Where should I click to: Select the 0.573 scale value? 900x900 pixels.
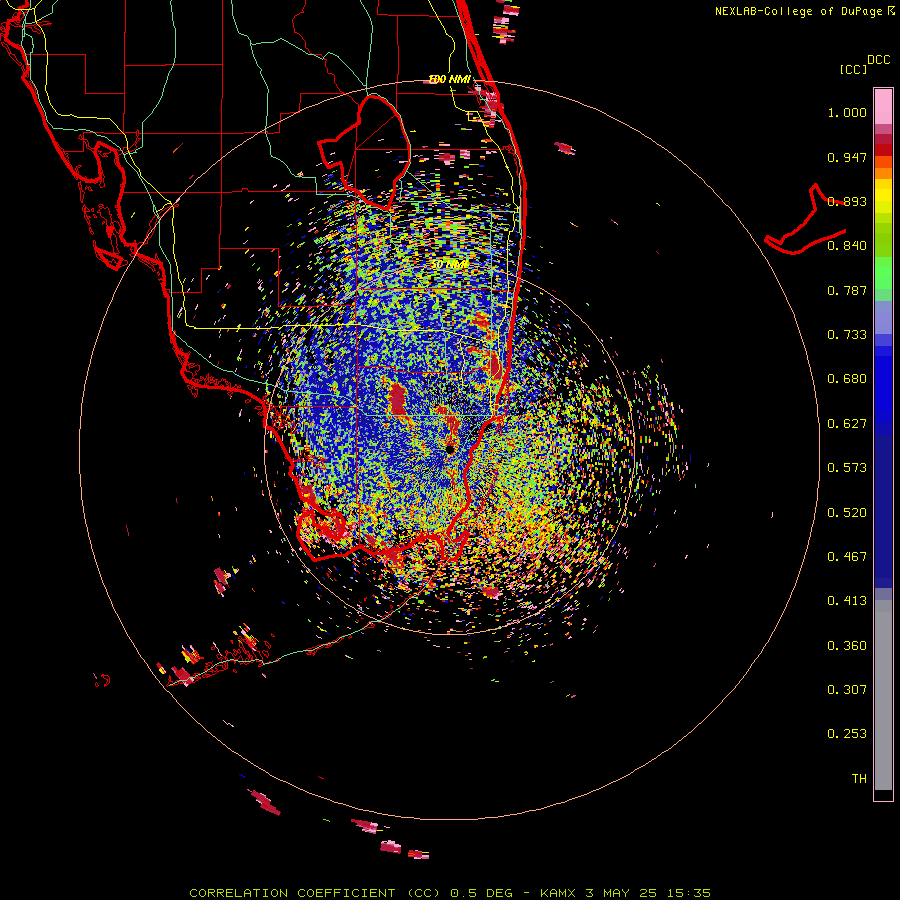pyautogui.click(x=847, y=468)
